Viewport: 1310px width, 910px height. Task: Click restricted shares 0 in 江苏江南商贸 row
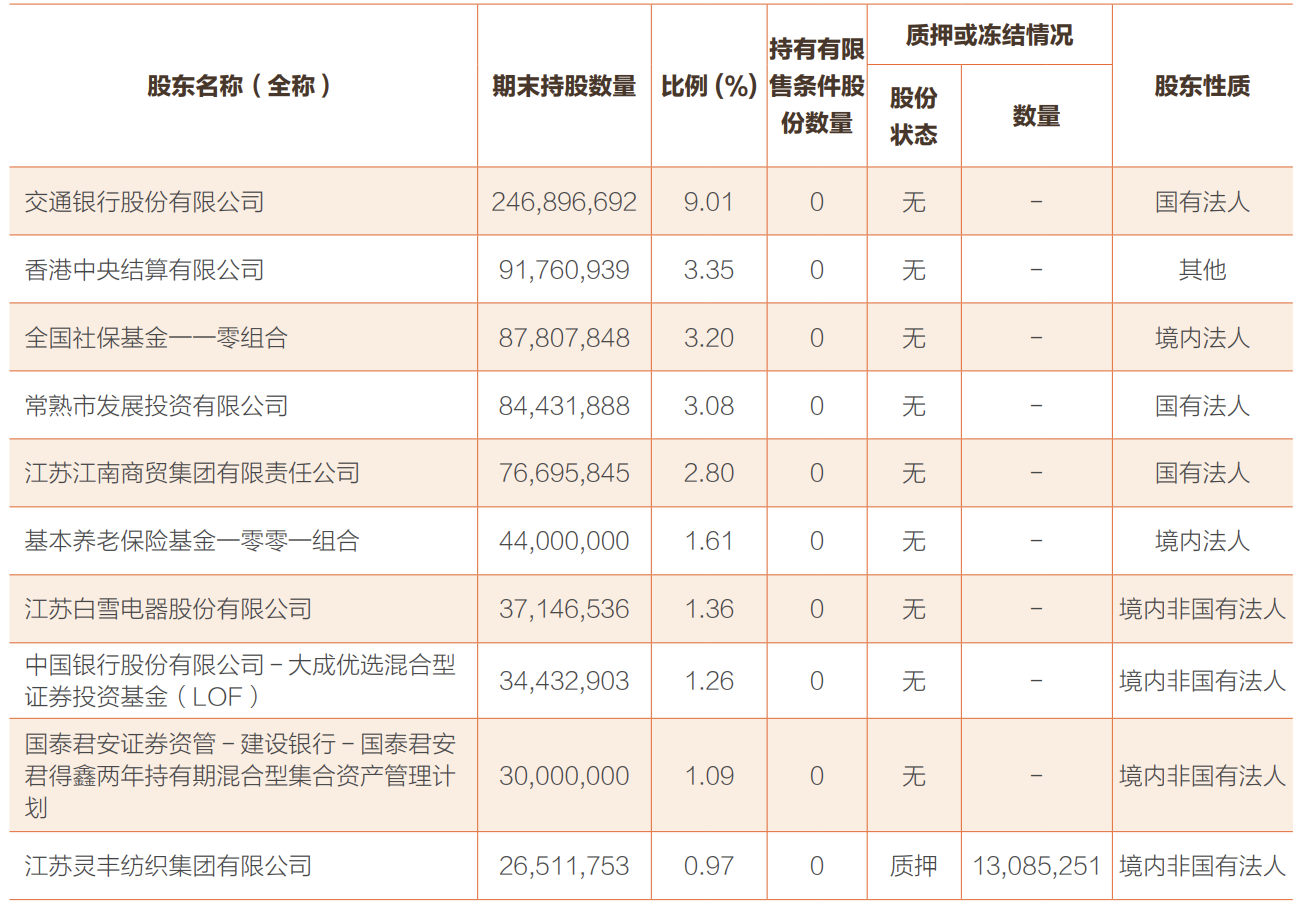[817, 472]
